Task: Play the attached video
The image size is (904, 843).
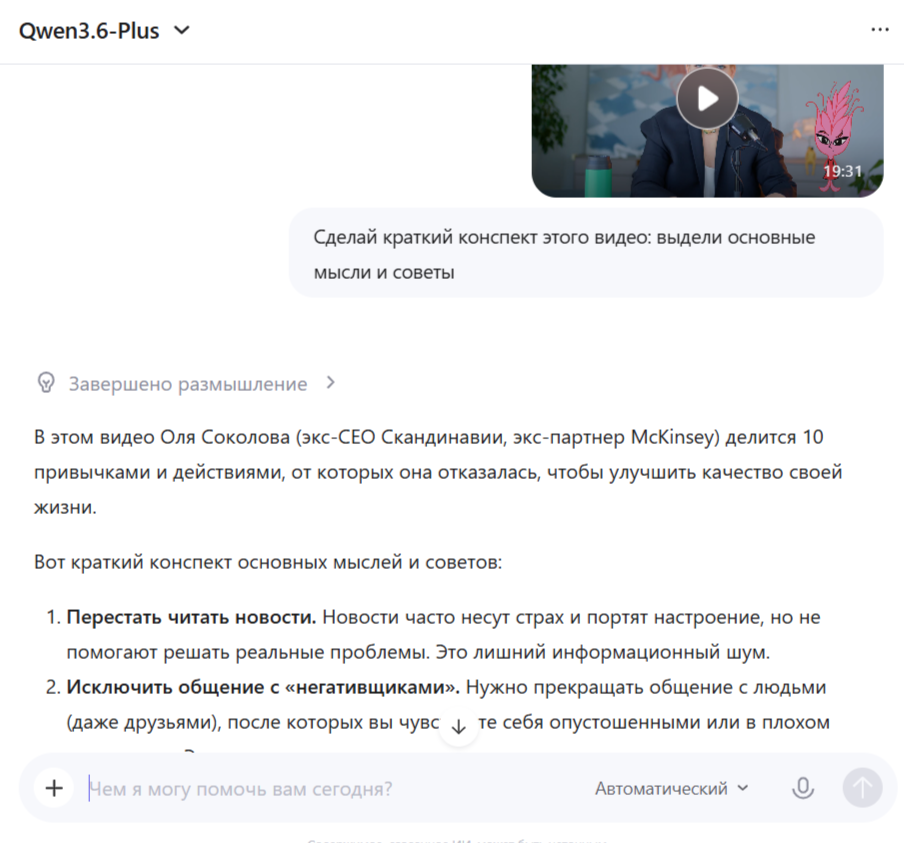Action: point(707,99)
